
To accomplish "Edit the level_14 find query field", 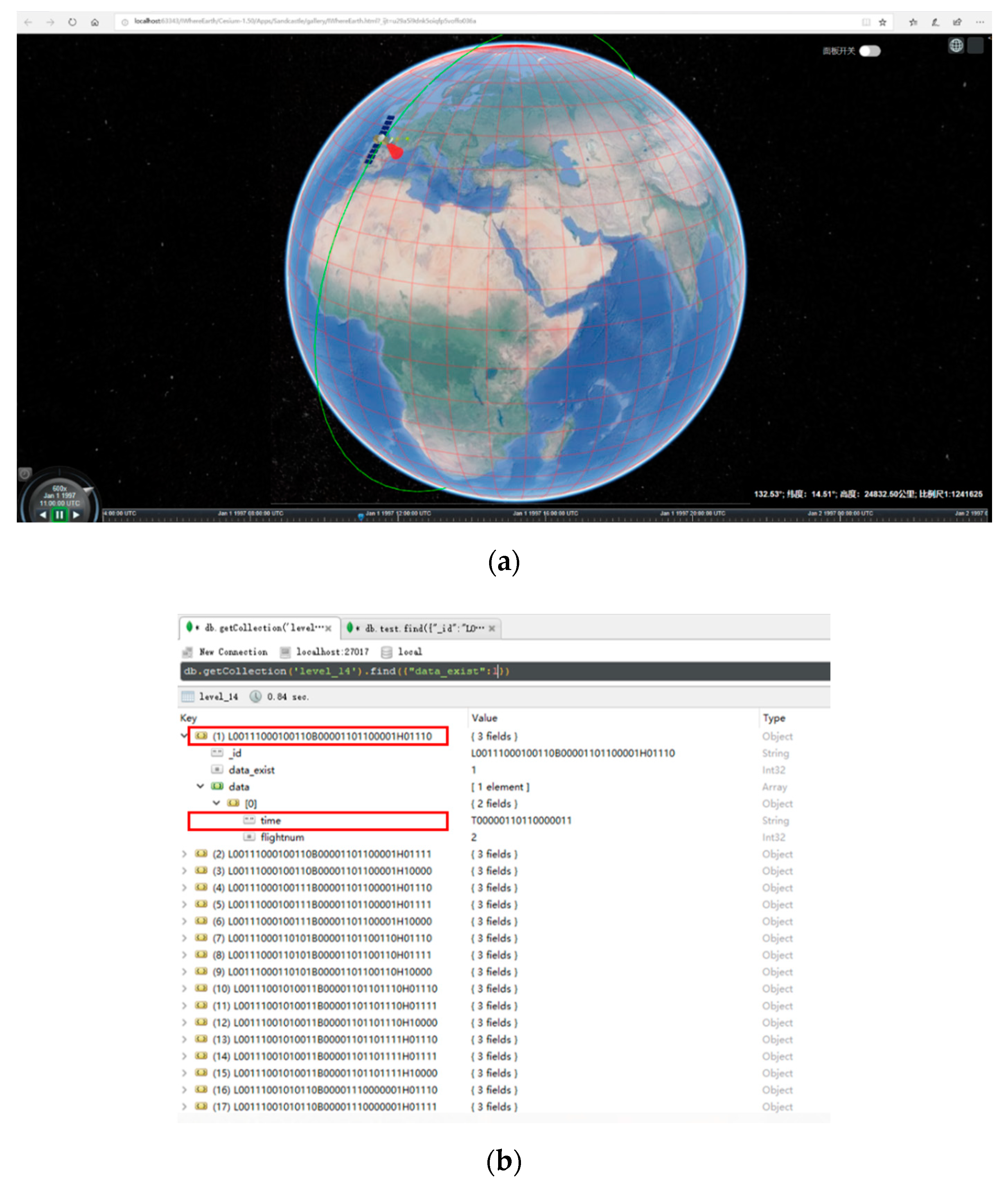I will pos(505,671).
